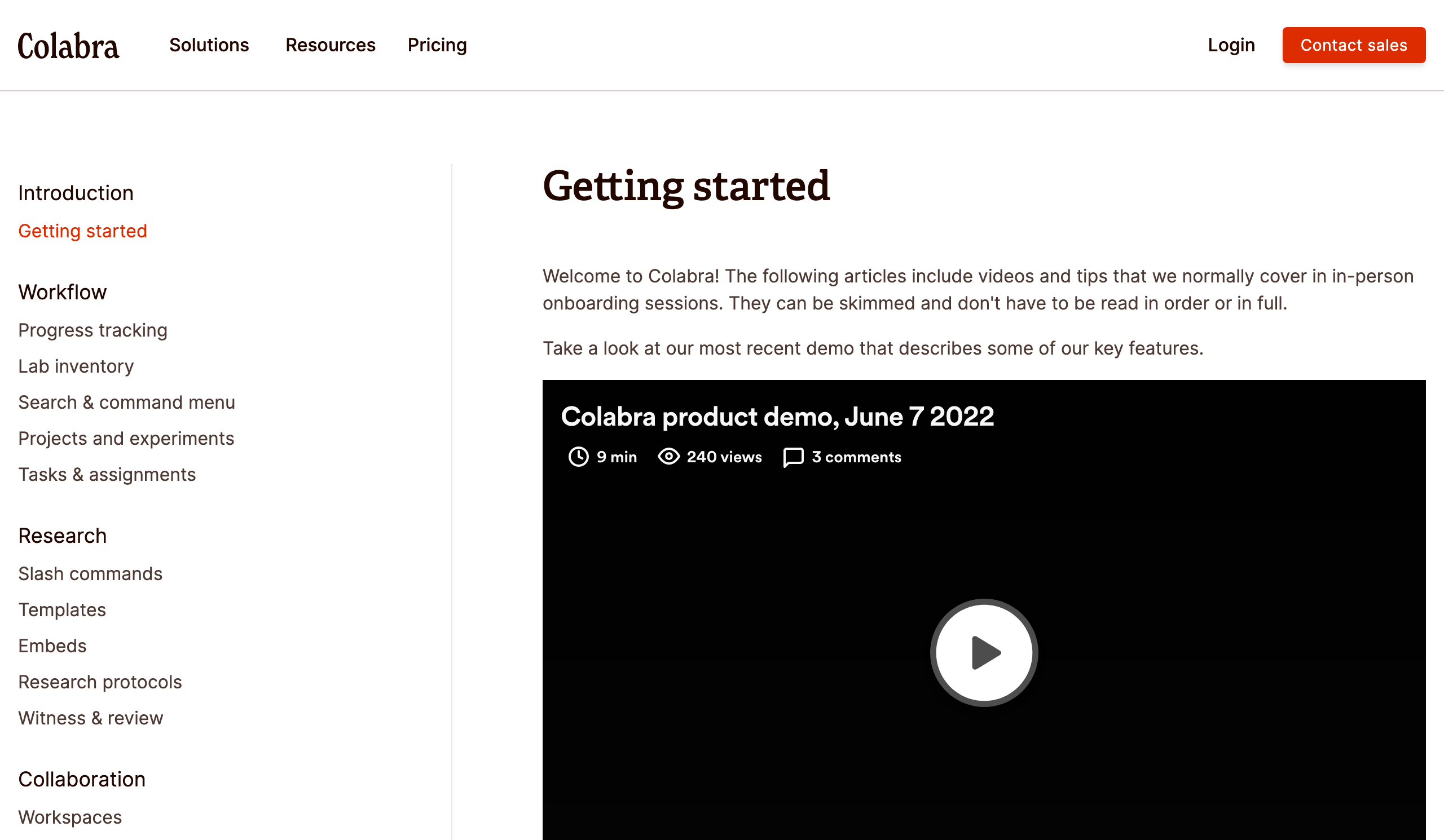Open the Research protocols article
This screenshot has height=840, width=1444.
pyautogui.click(x=100, y=682)
